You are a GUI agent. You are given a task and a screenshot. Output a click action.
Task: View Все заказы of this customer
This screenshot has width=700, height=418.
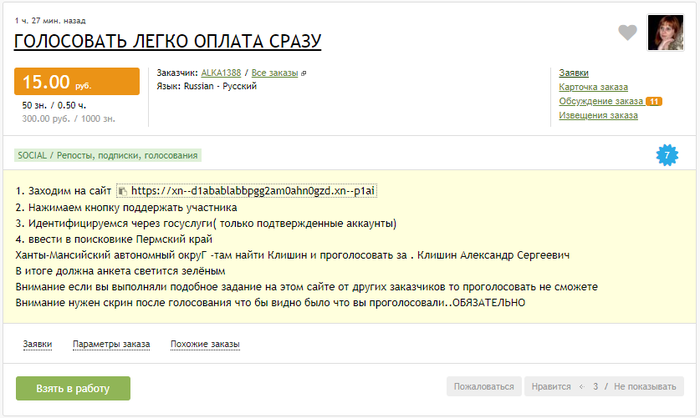point(274,73)
